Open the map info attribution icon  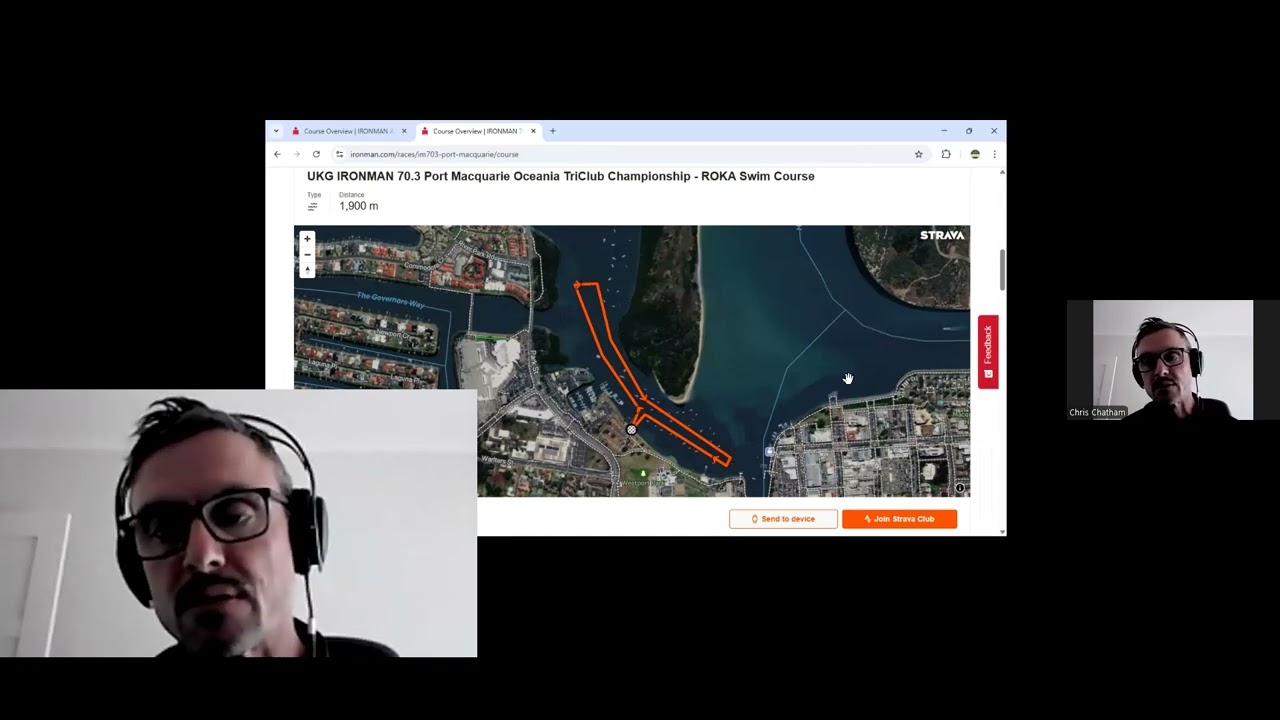[960, 488]
